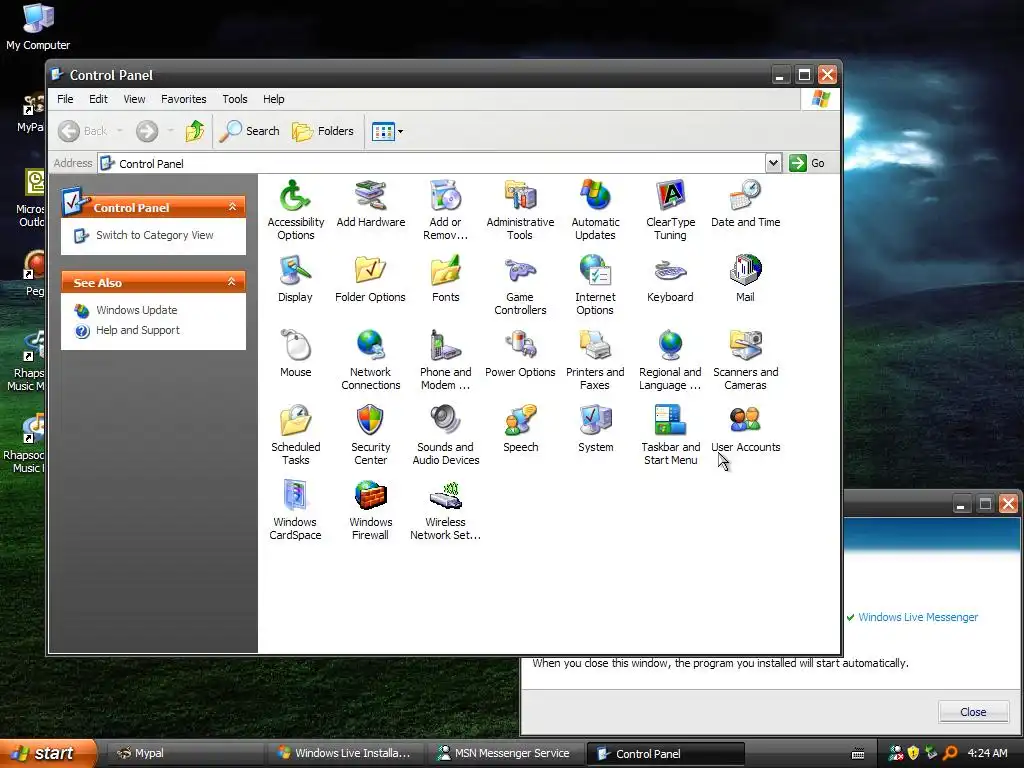Open the File menu
The image size is (1024, 768).
[x=65, y=99]
